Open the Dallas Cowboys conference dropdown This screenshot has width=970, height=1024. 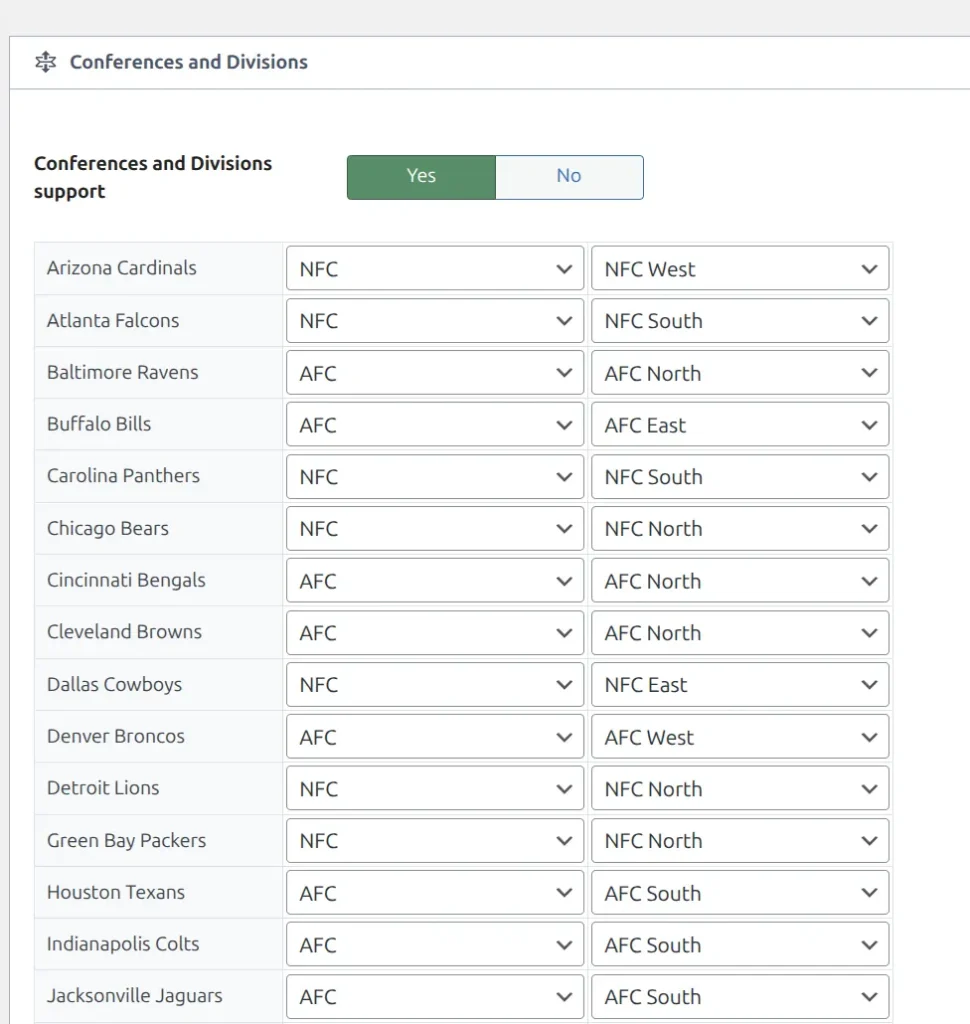tap(434, 684)
